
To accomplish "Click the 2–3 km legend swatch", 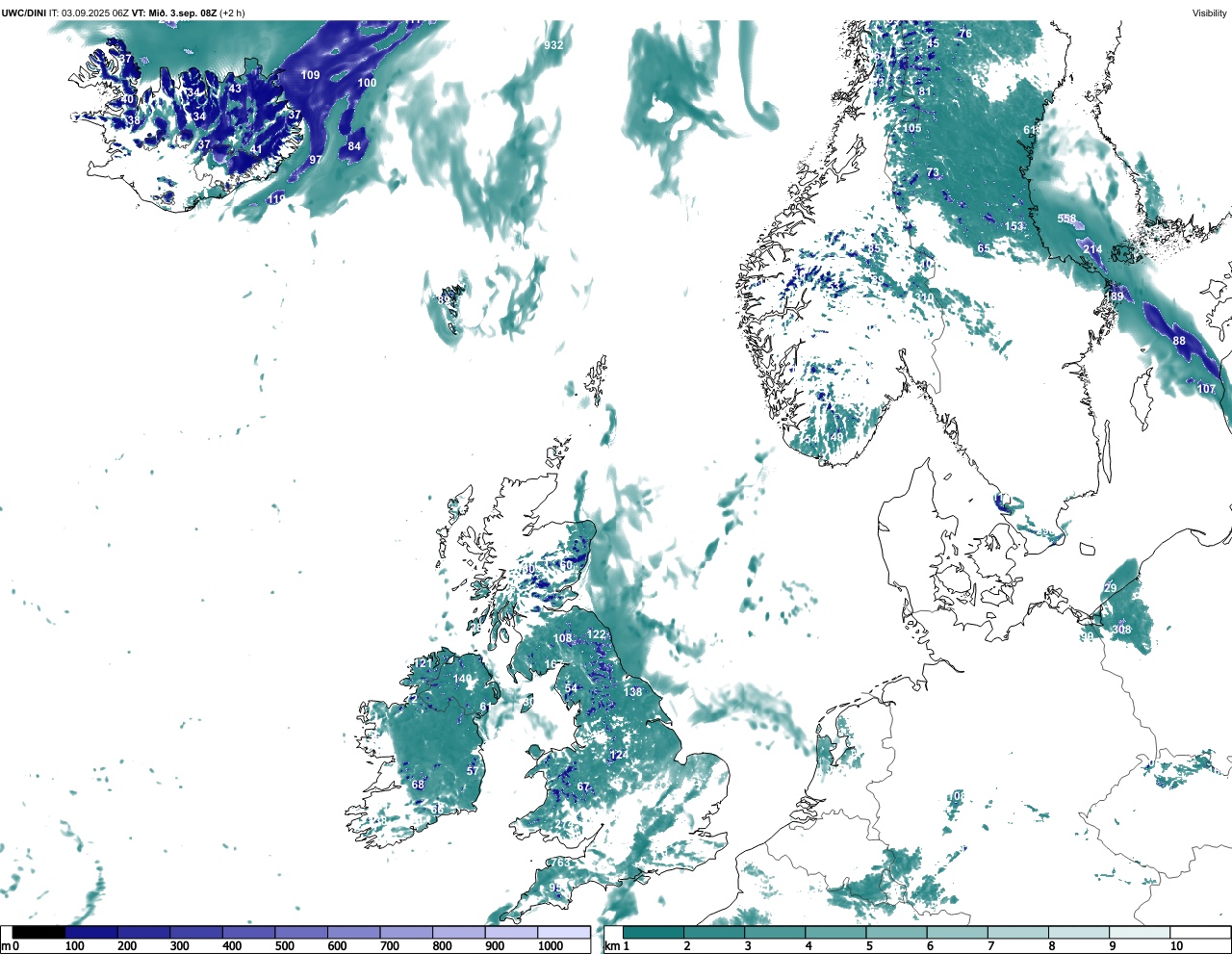I will click(714, 932).
